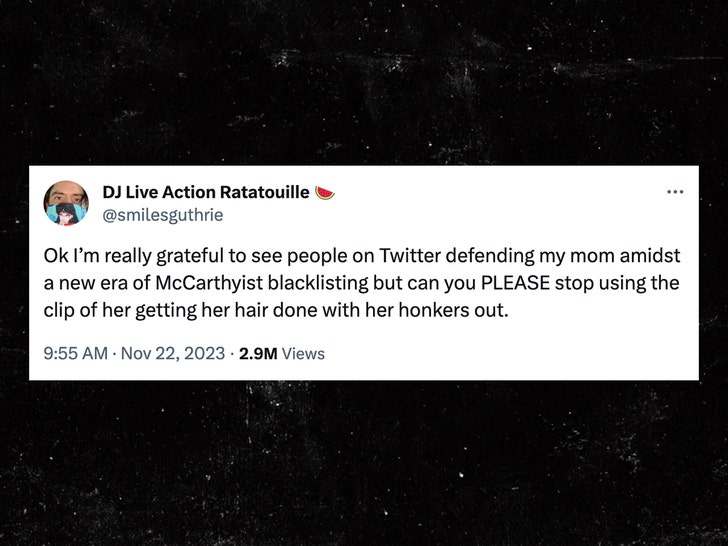
Task: Click the black background above the tweet card
Action: (364, 80)
